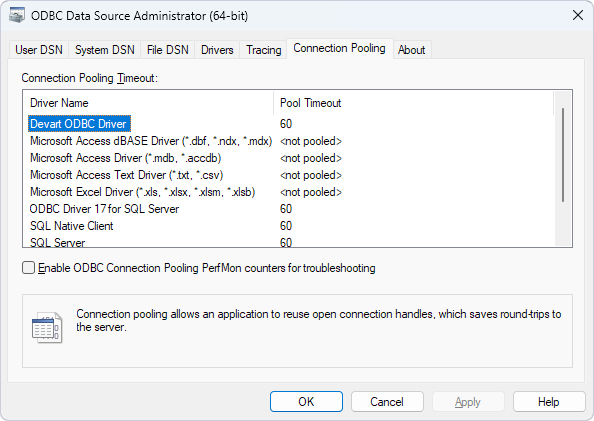Open Help for this dialog
594x421 pixels.
pos(549,401)
